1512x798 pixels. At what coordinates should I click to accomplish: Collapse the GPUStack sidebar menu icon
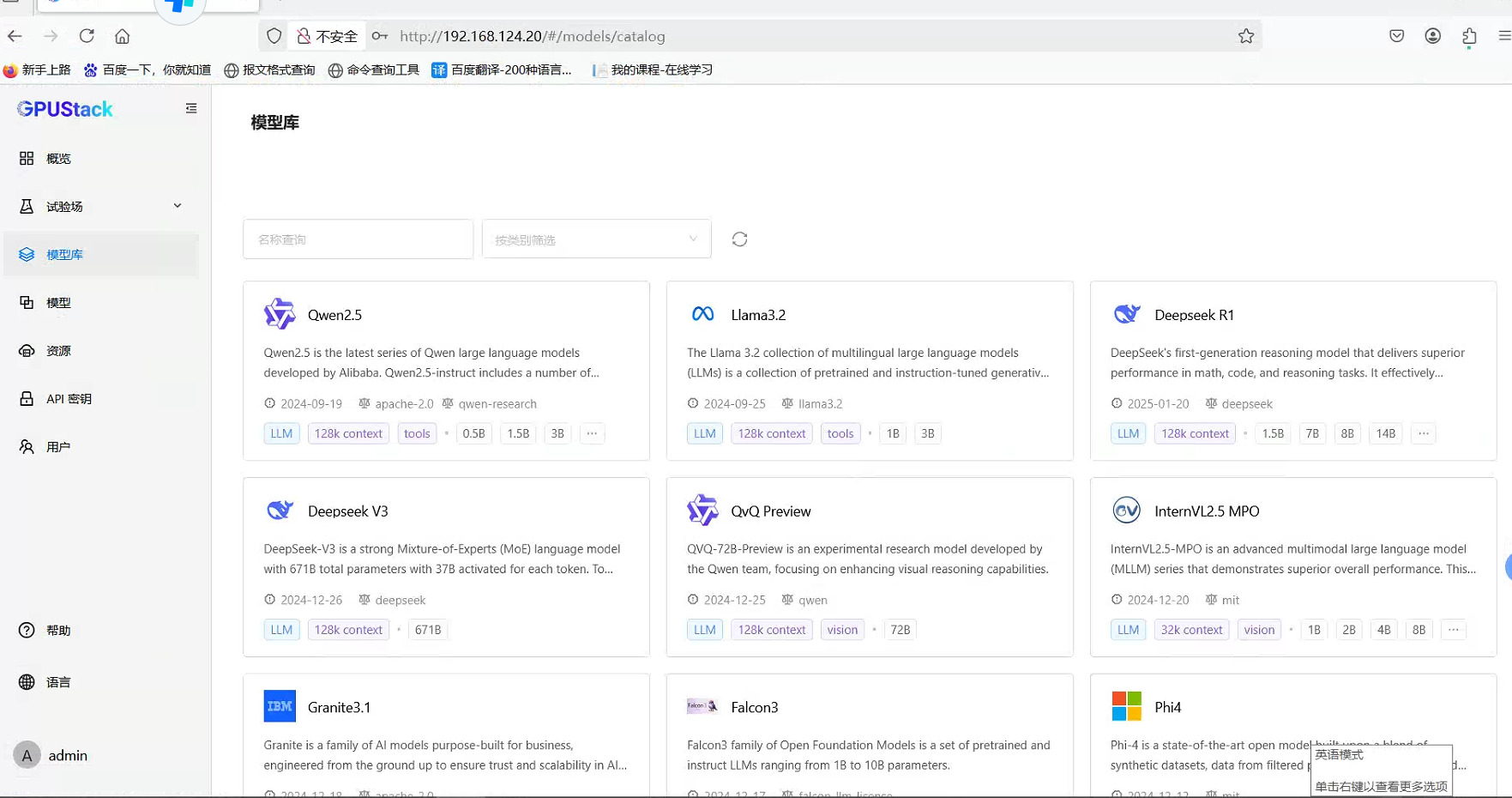point(191,108)
